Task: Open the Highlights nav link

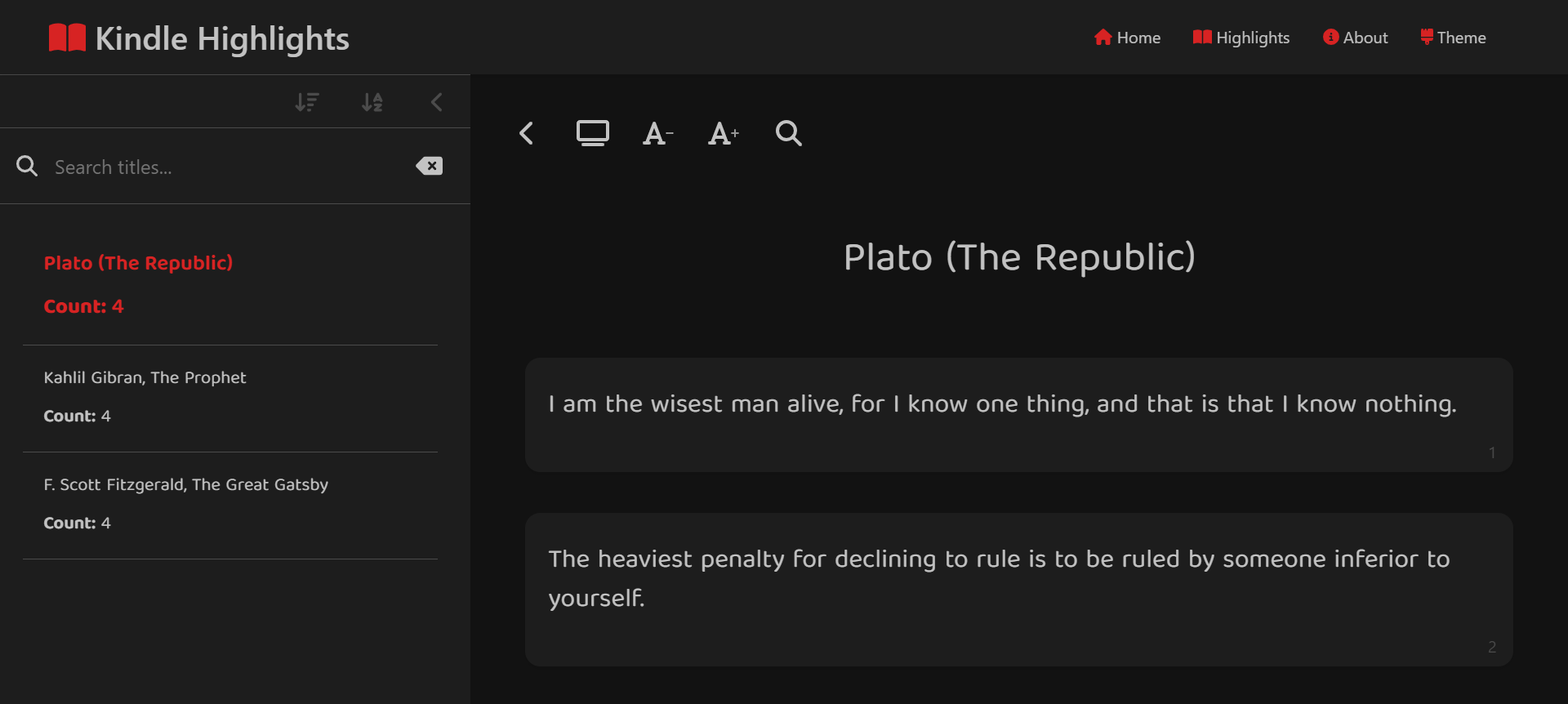Action: (1241, 38)
